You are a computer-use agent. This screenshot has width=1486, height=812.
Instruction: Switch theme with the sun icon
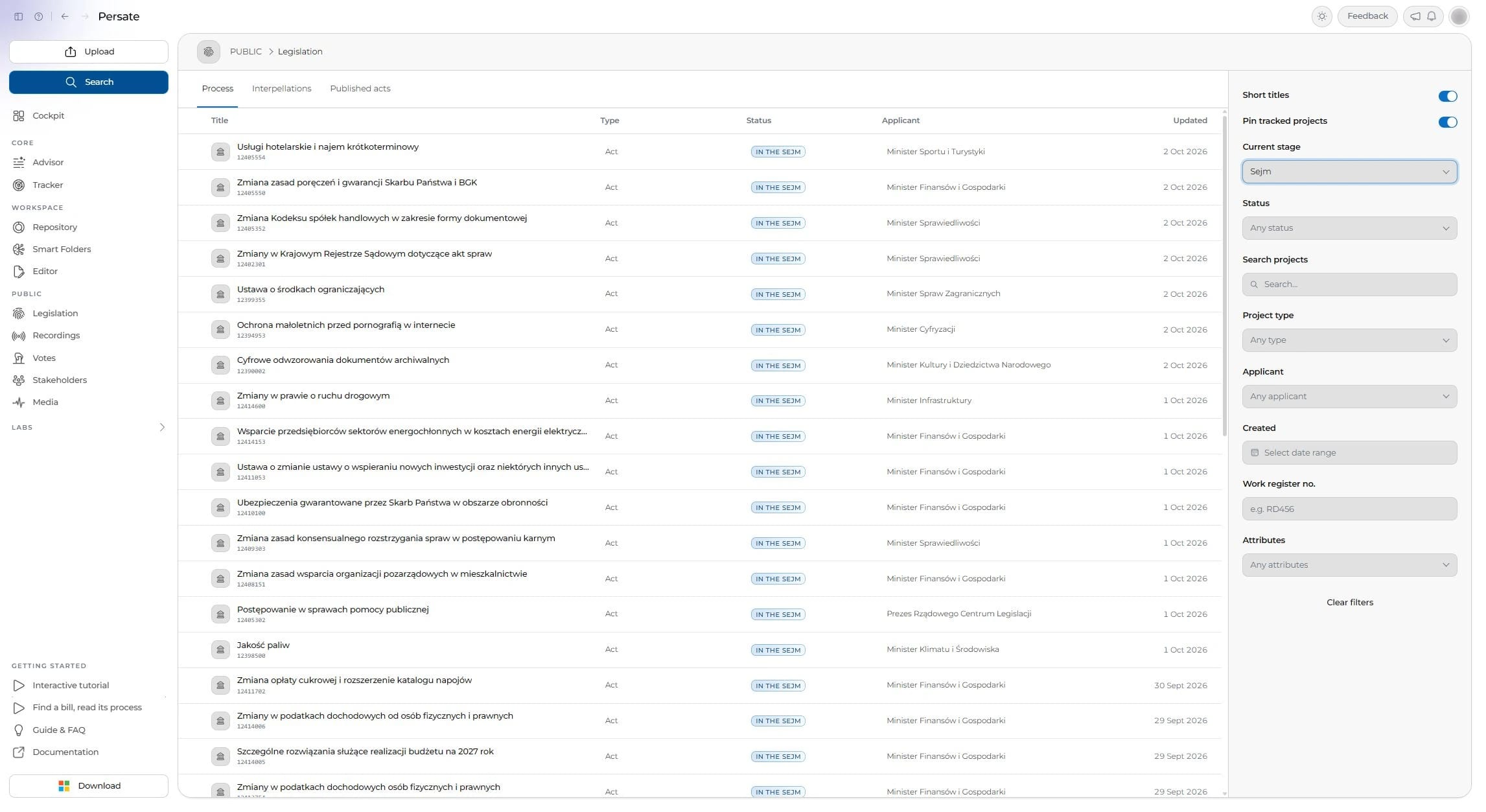1321,16
